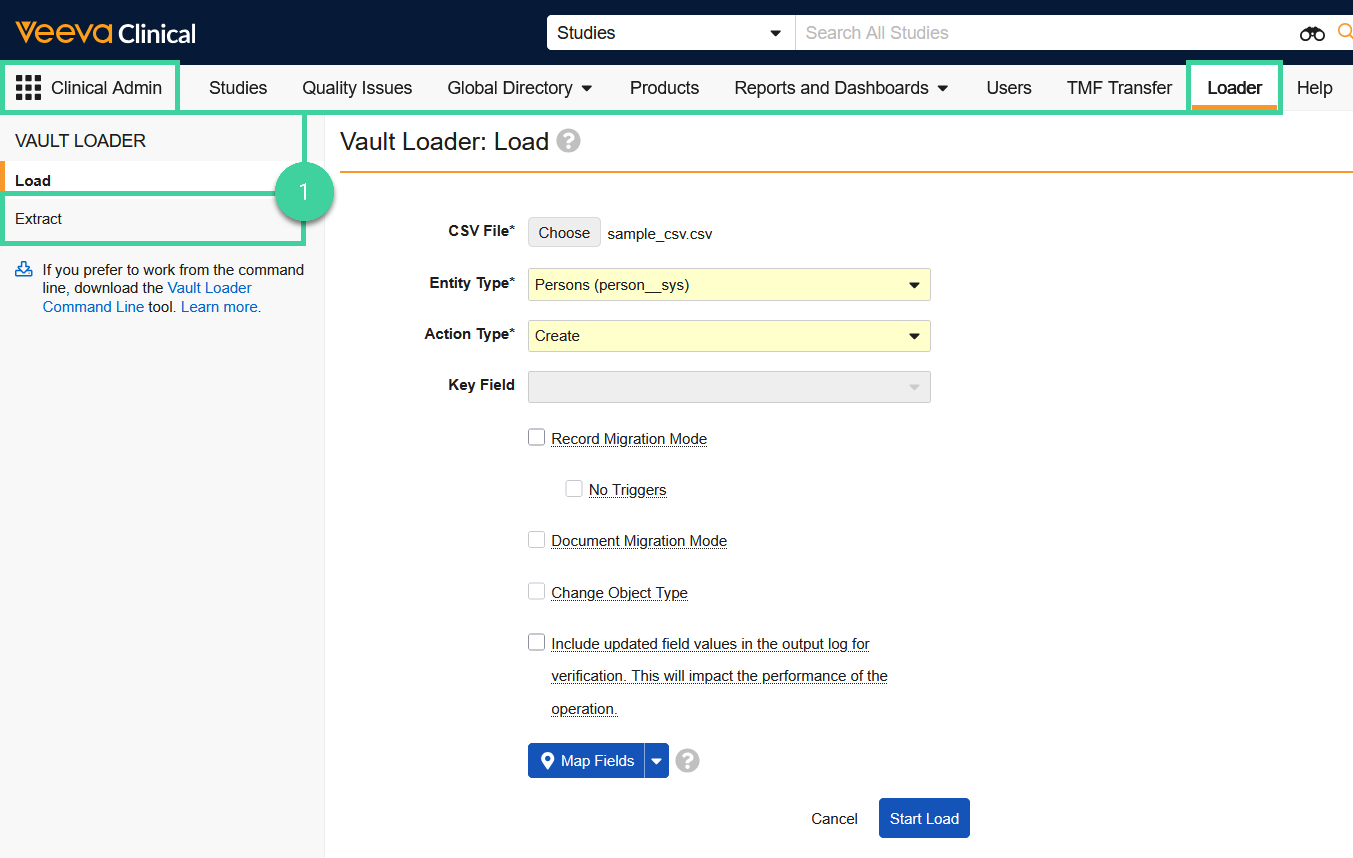Image resolution: width=1353 pixels, height=858 pixels.
Task: Toggle the No Triggers checkbox
Action: 574,489
